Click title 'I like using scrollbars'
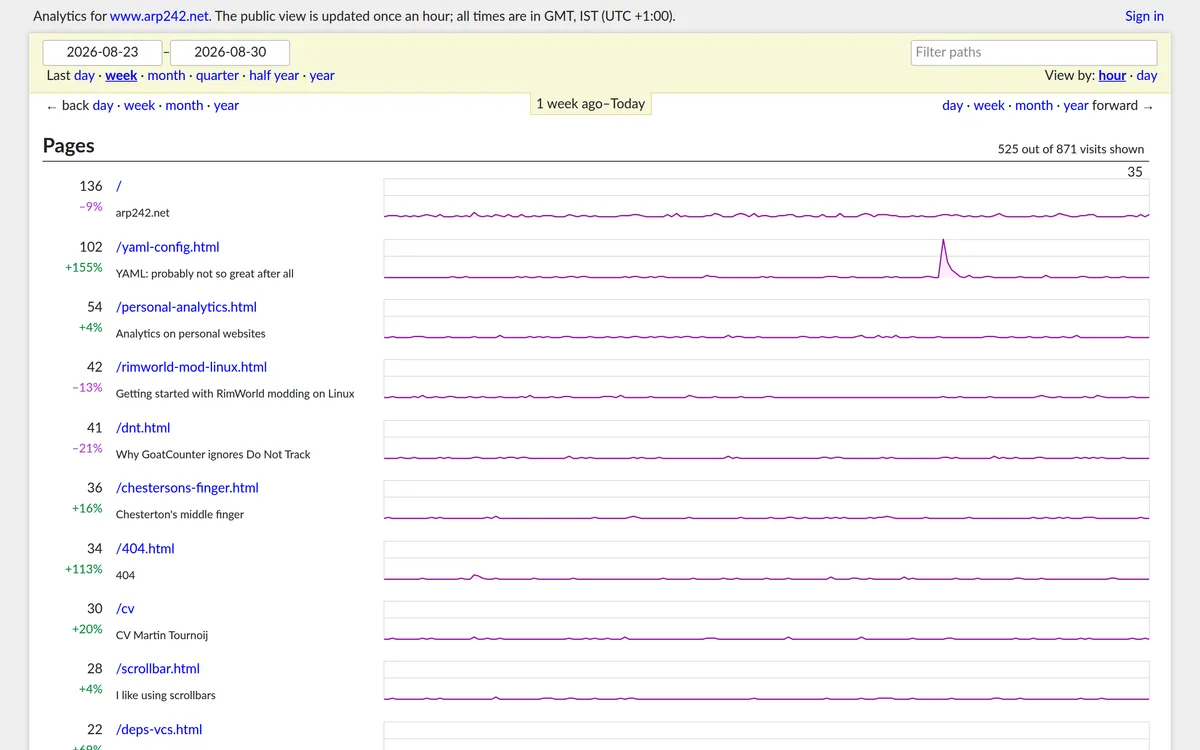This screenshot has width=1200, height=750. tap(166, 695)
